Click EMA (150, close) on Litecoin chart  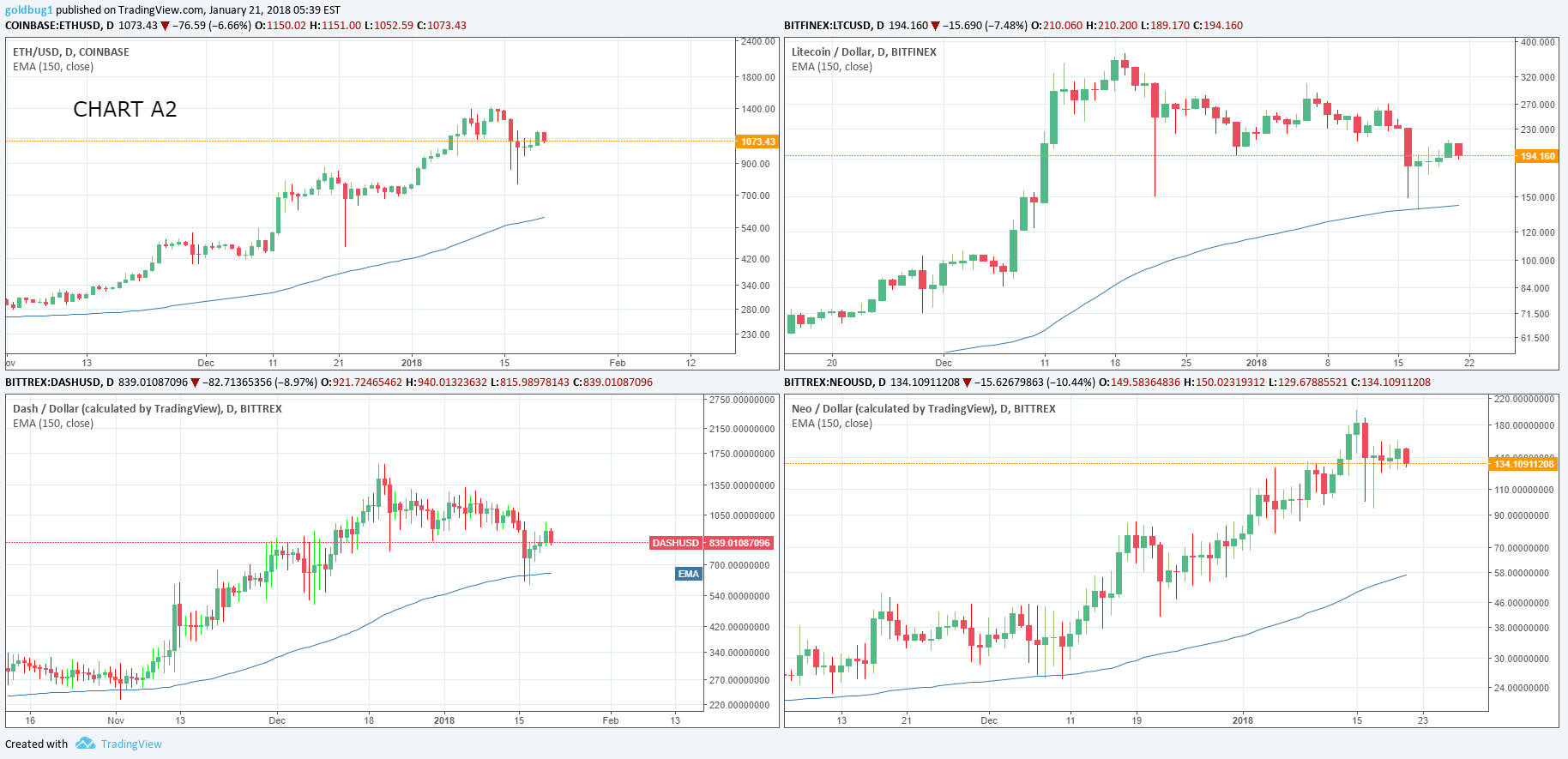832,66
